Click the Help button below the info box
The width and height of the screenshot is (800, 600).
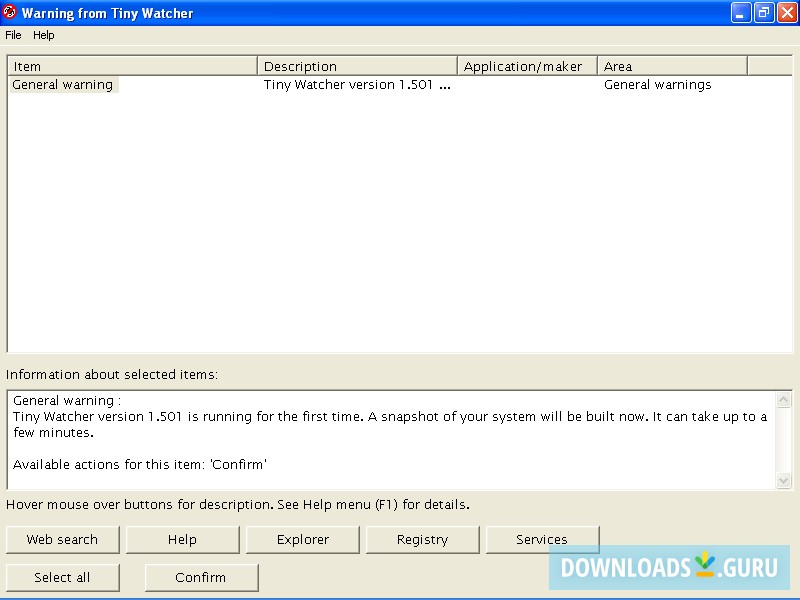point(183,540)
